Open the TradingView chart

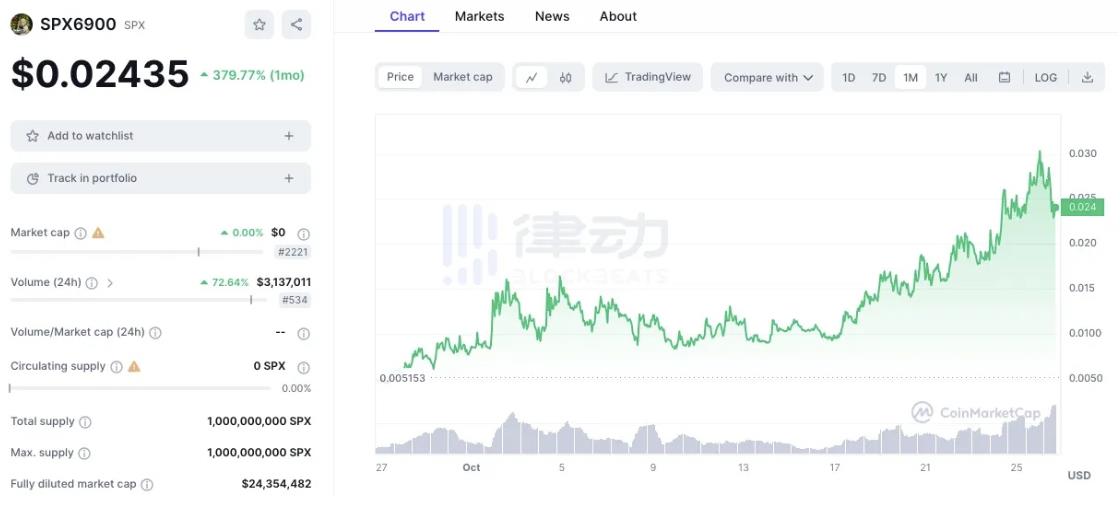pos(648,77)
